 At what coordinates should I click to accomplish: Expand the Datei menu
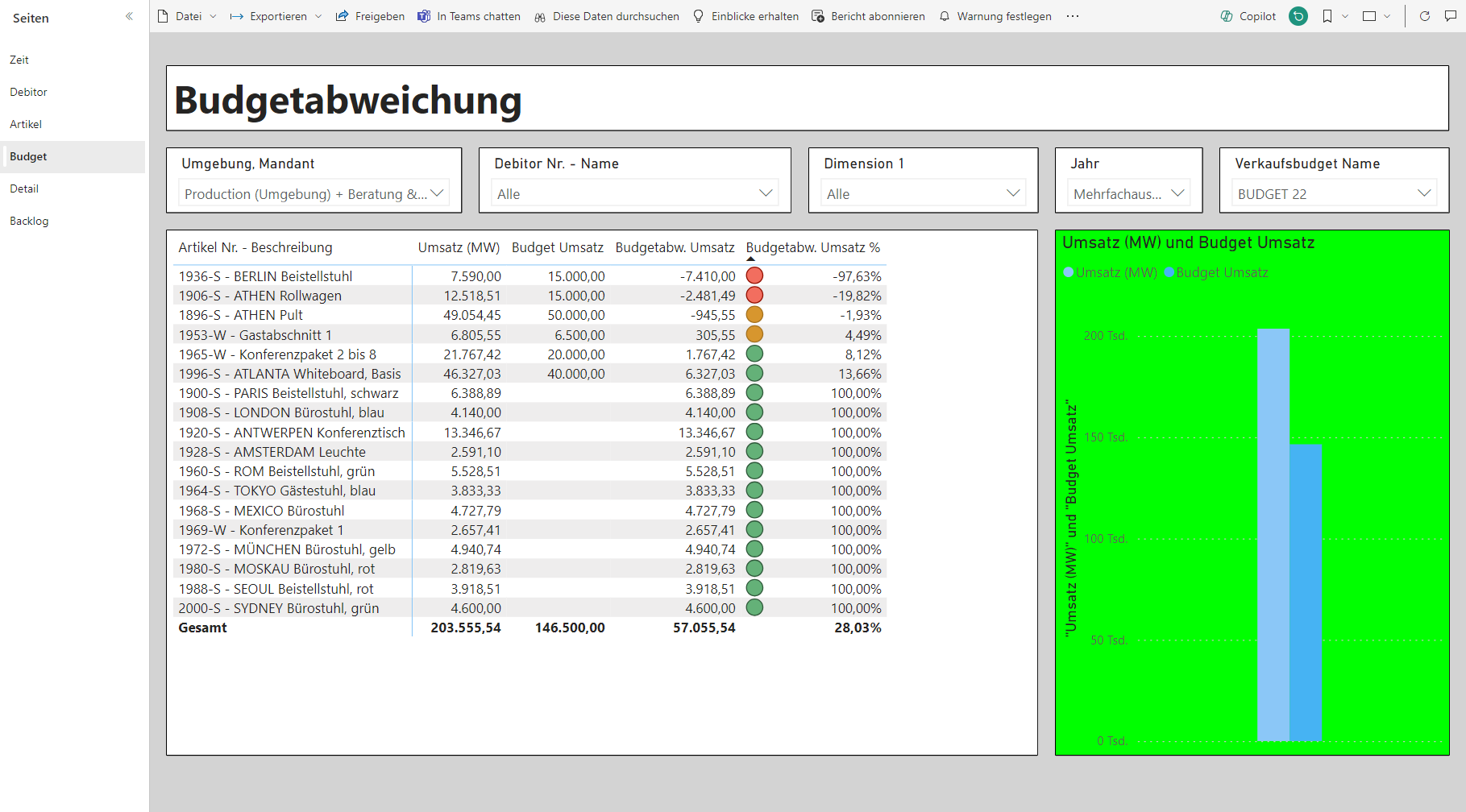187,16
